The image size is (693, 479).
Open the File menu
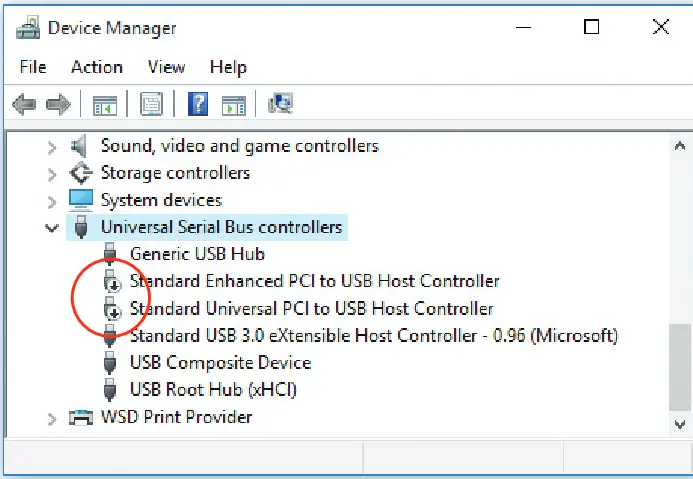click(33, 67)
